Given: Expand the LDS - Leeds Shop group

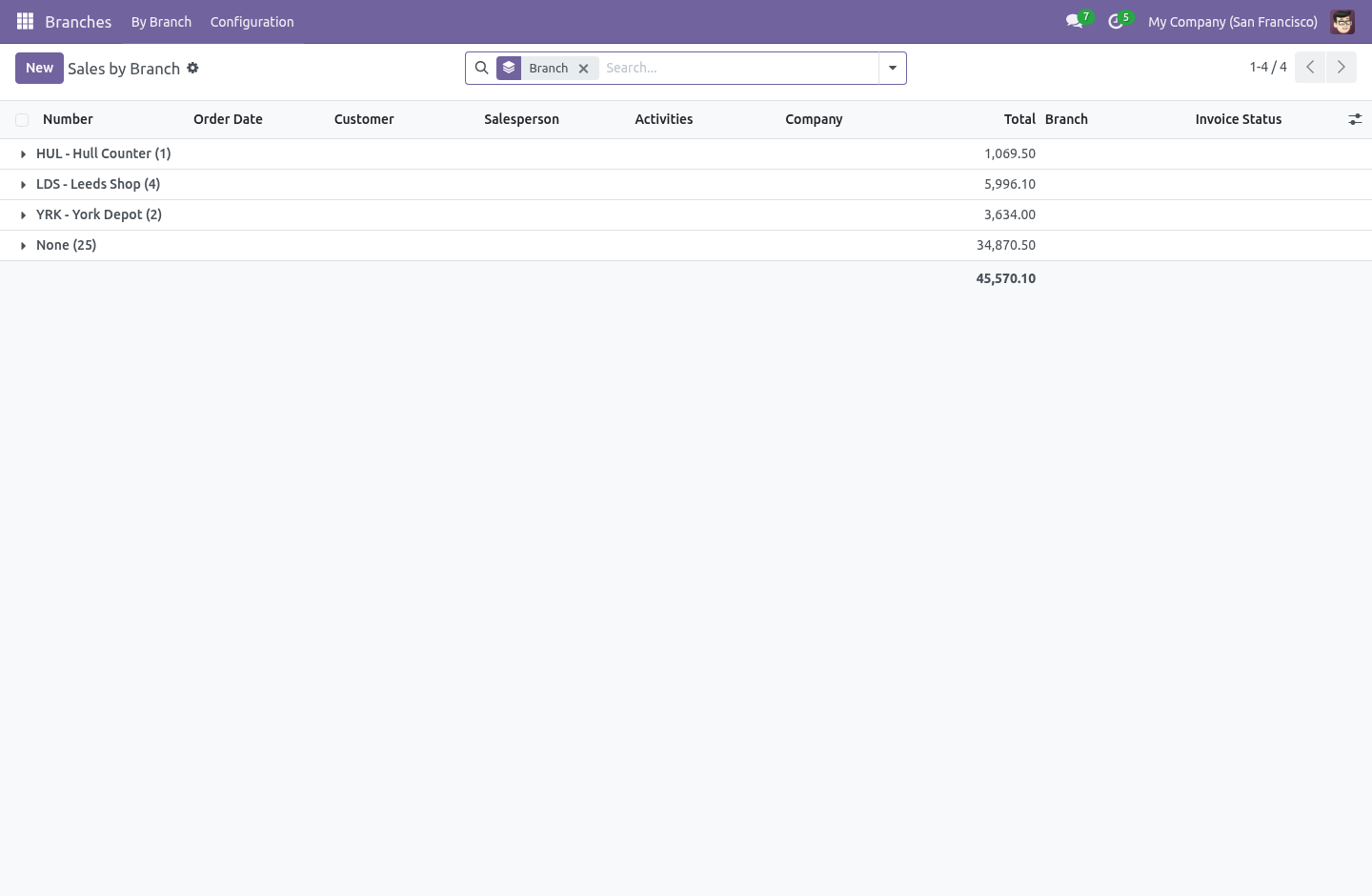Looking at the screenshot, I should (98, 184).
